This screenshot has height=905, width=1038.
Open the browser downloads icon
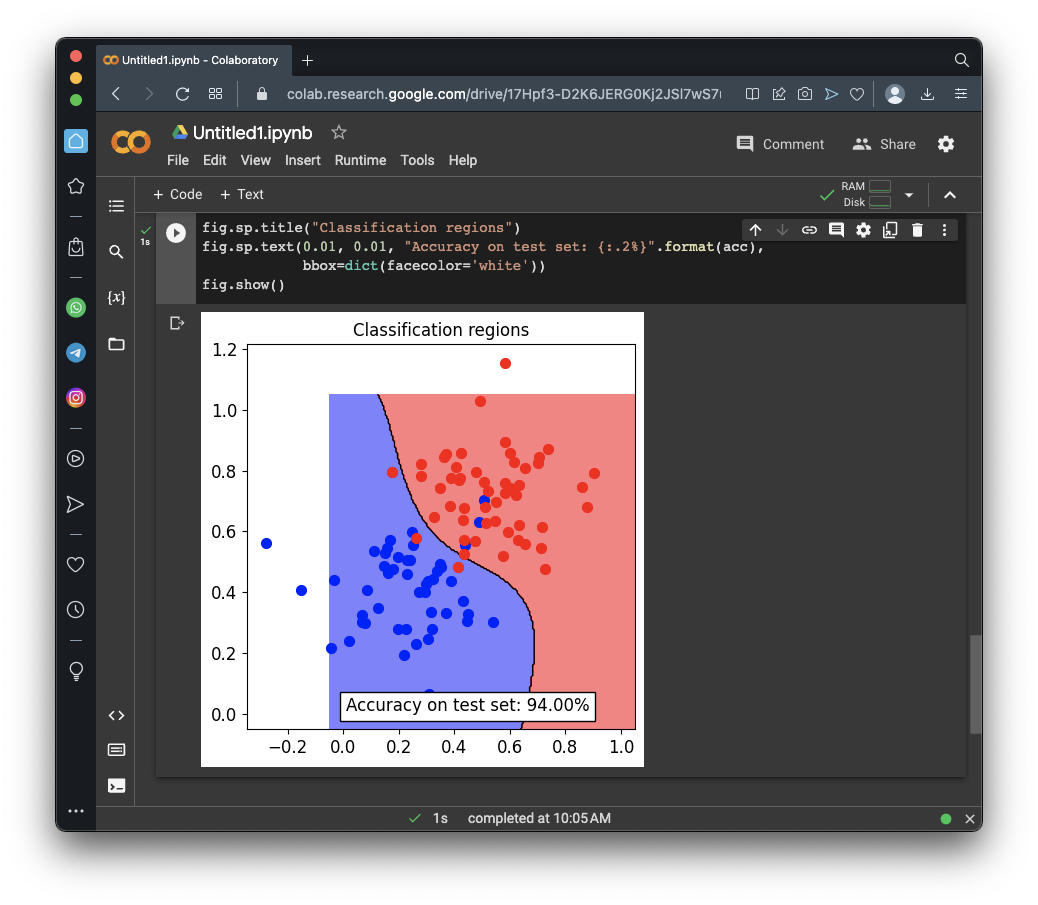coord(927,94)
